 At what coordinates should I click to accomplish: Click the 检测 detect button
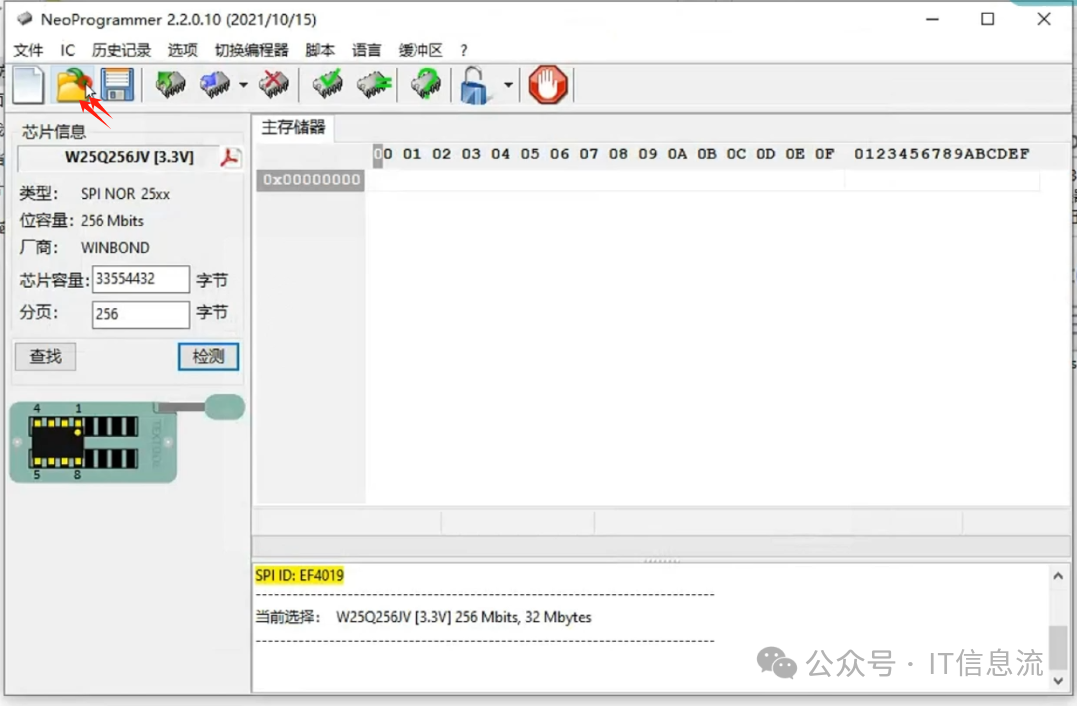coord(208,356)
